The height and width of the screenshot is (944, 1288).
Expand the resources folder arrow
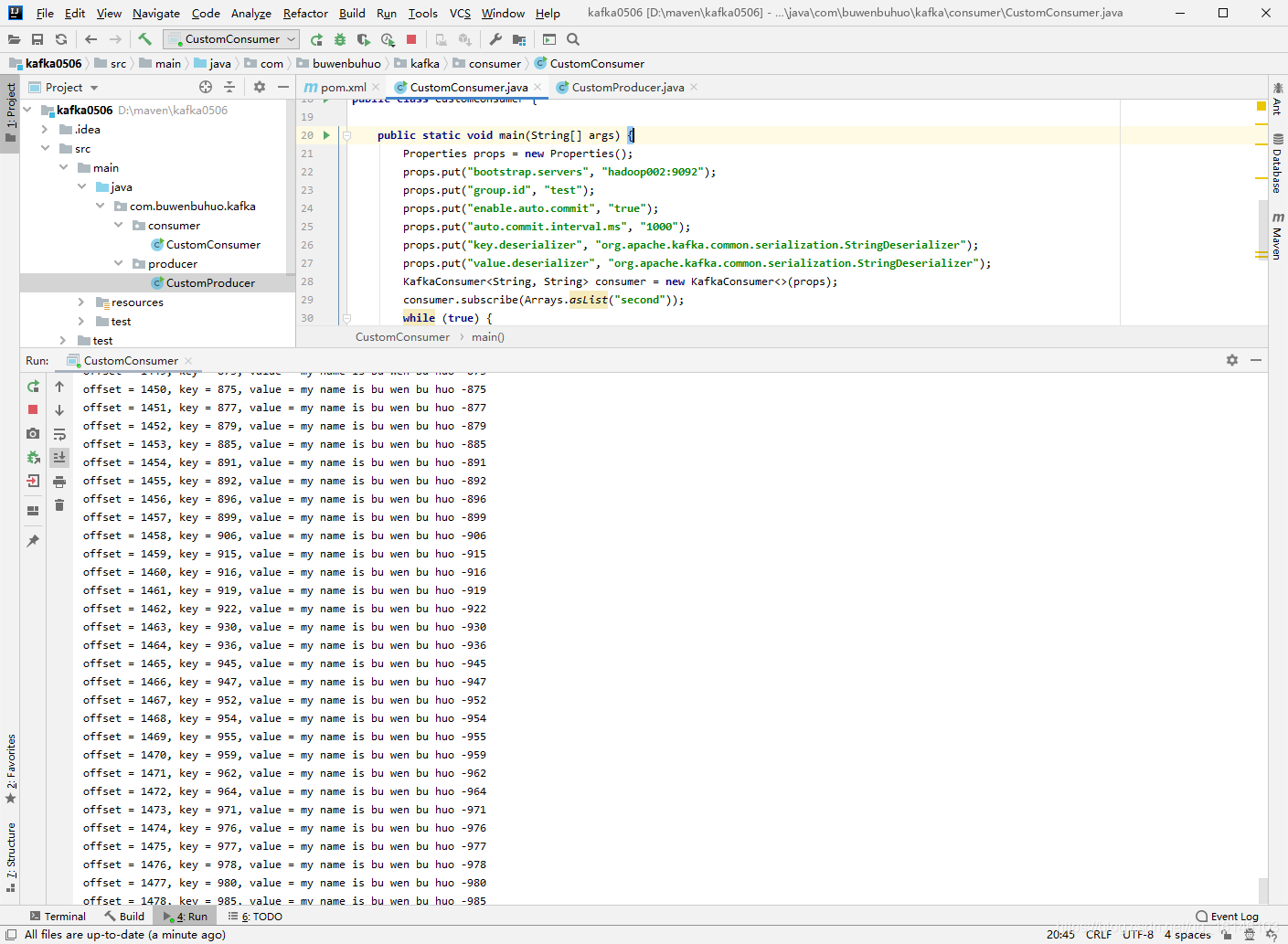pos(81,302)
